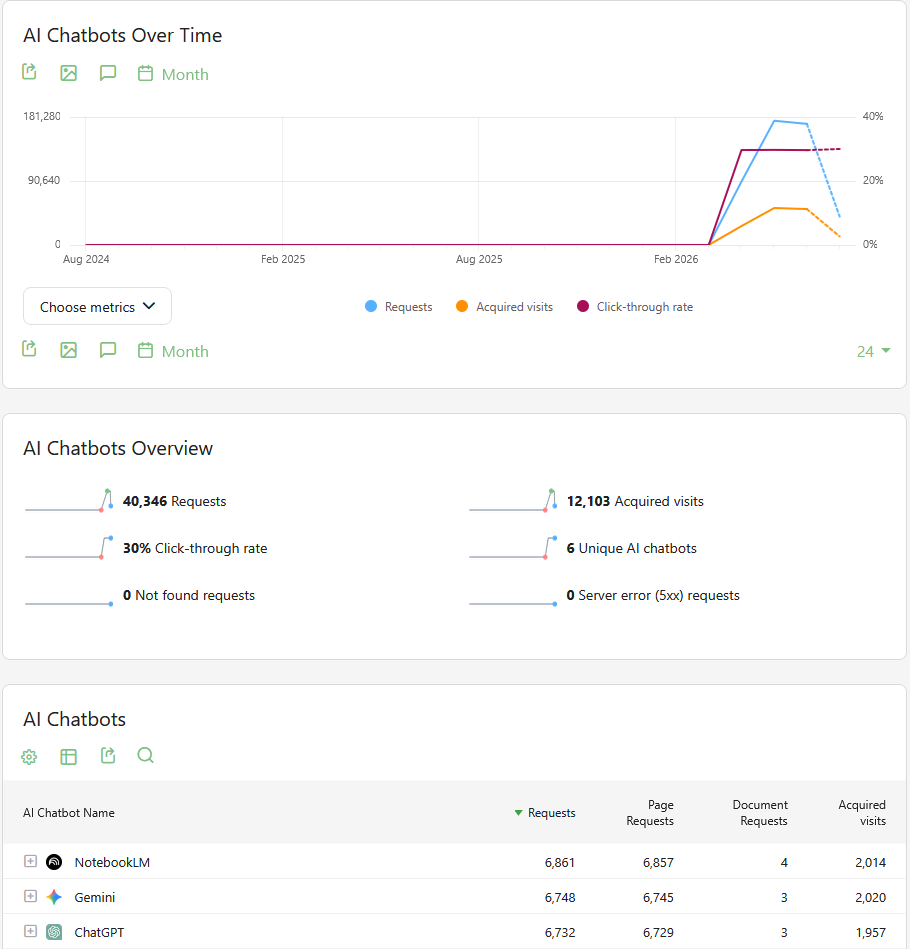Click comment icon below Choose metrics
Viewport: 910px width, 949px height.
[x=108, y=350]
